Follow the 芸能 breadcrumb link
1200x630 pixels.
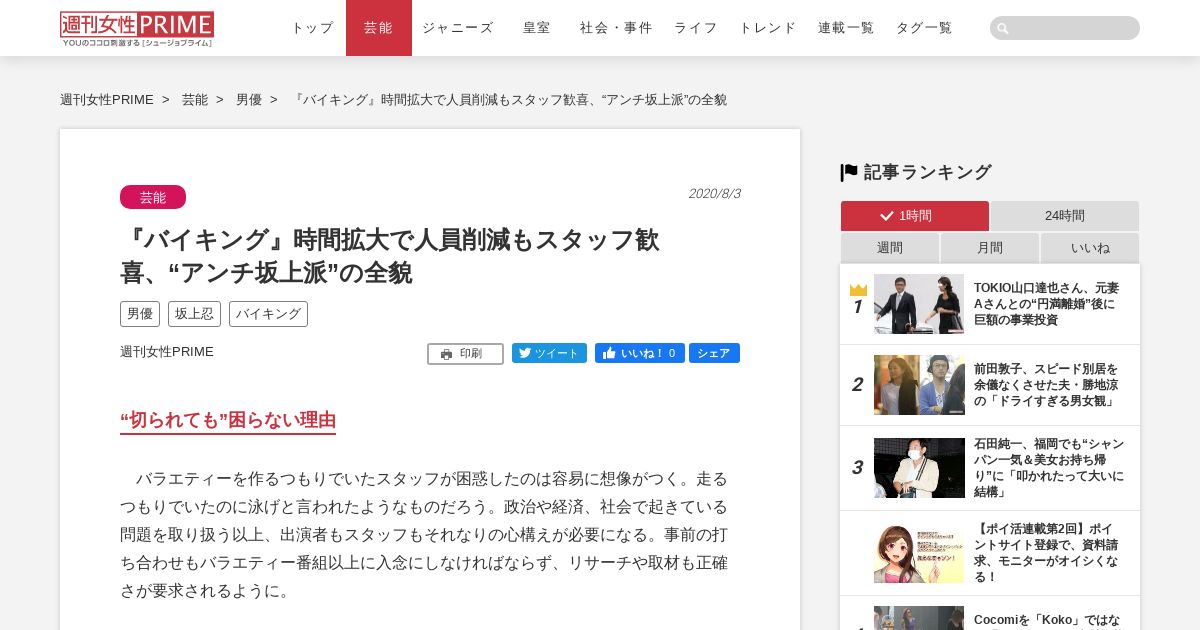[x=195, y=100]
